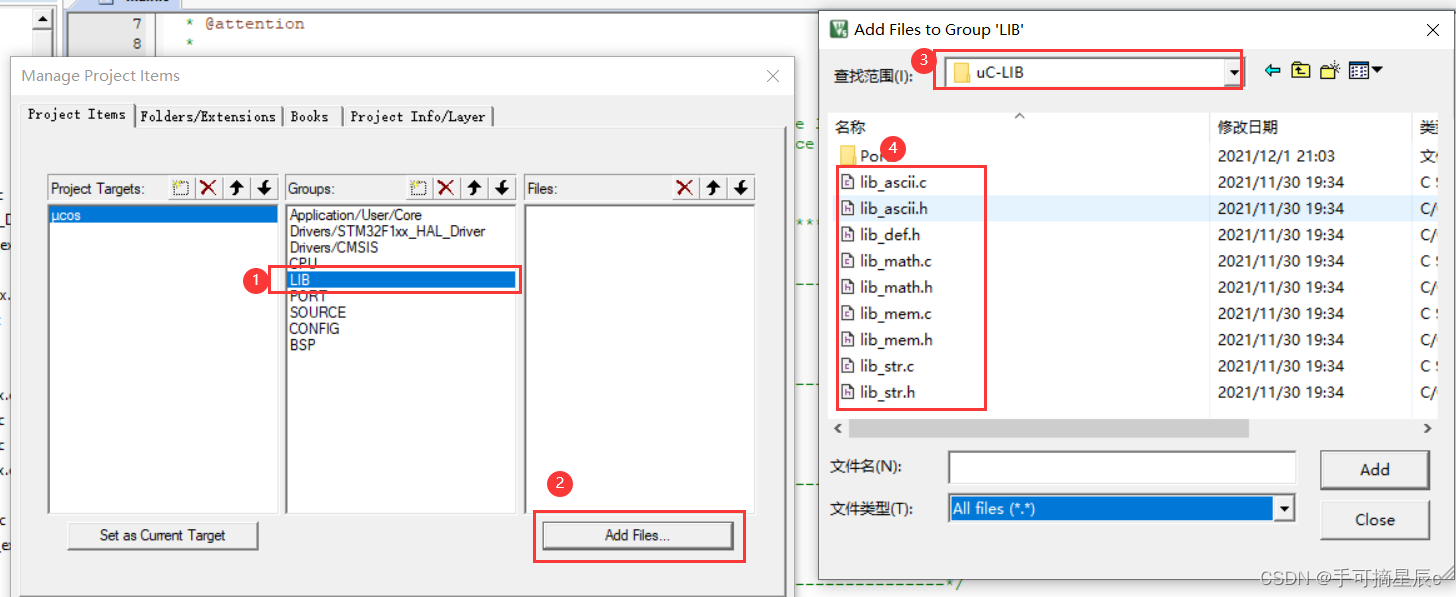The image size is (1456, 597).
Task: Select lib_str.h file
Action: (877, 392)
